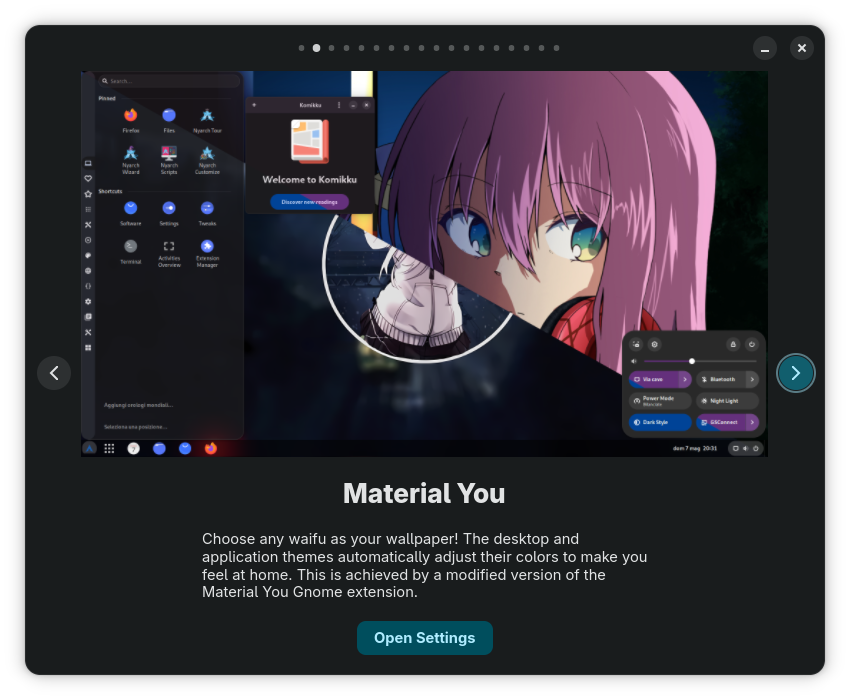
Task: Expand the GSConnect submenu arrow
Action: point(752,422)
